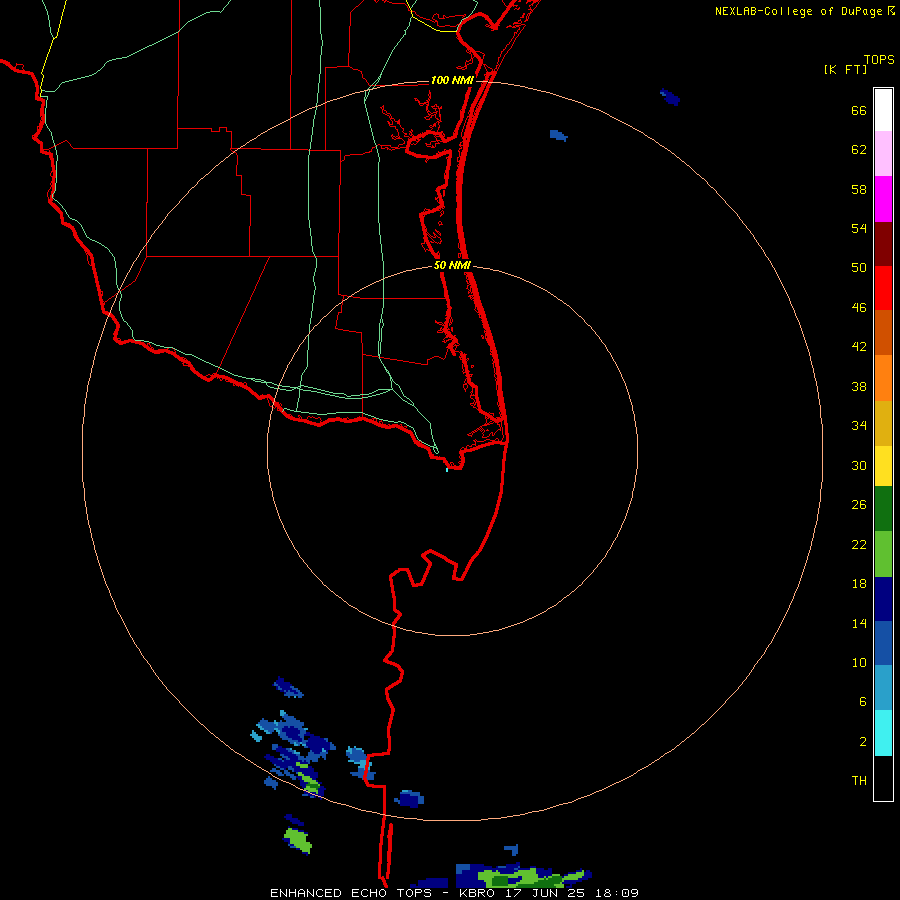Click the legend value '30'
The width and height of the screenshot is (900, 900).
click(x=859, y=465)
